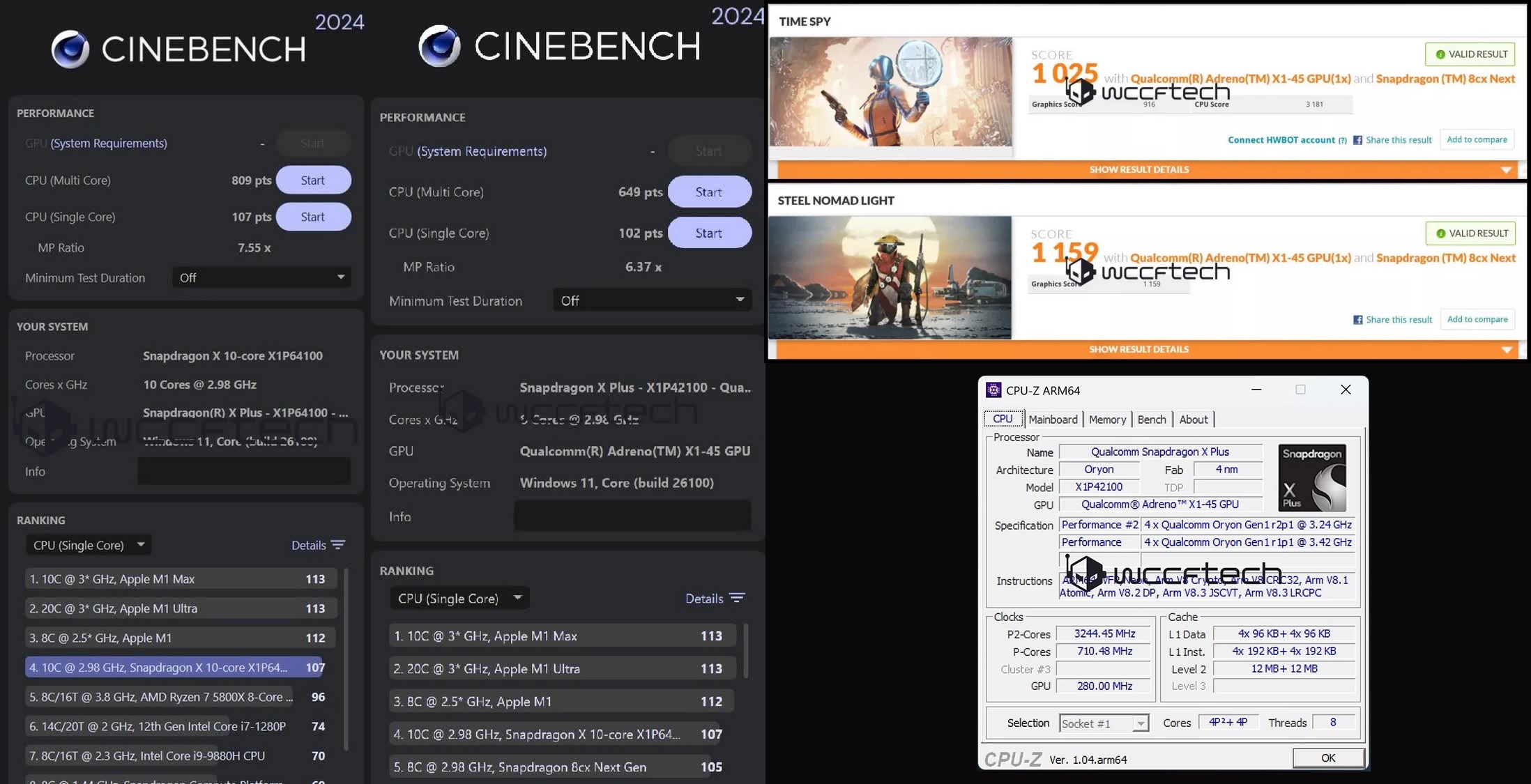Click Facebook icon beside Steel Nomad share link
The image size is (1531, 784).
[x=1357, y=320]
